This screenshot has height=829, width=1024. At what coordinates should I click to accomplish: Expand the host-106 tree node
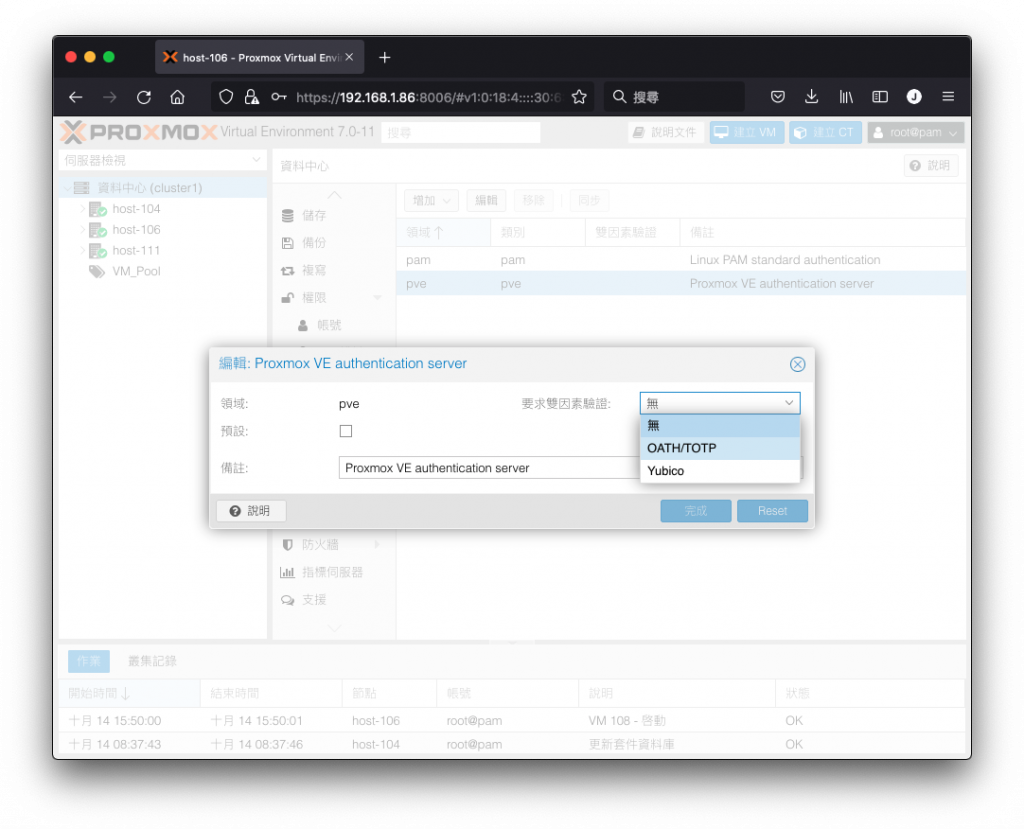(x=82, y=230)
